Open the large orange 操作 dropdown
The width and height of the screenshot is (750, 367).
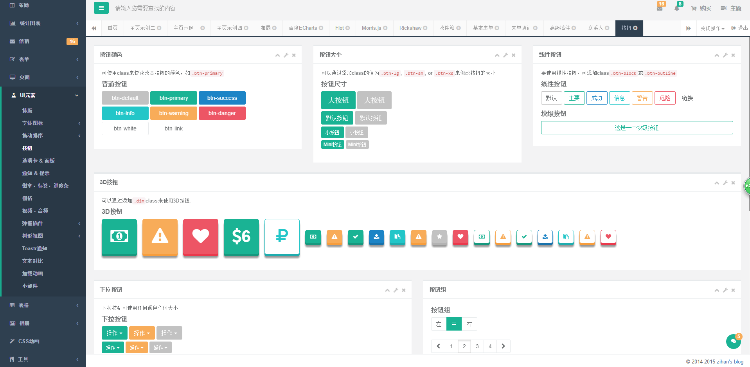(142, 333)
